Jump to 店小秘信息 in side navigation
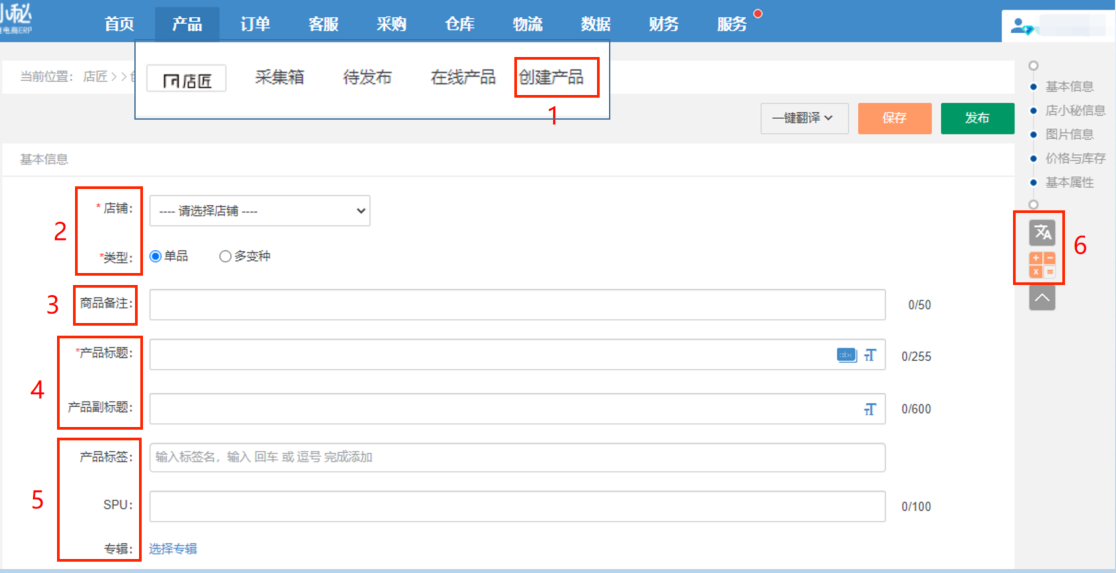 tap(1075, 110)
